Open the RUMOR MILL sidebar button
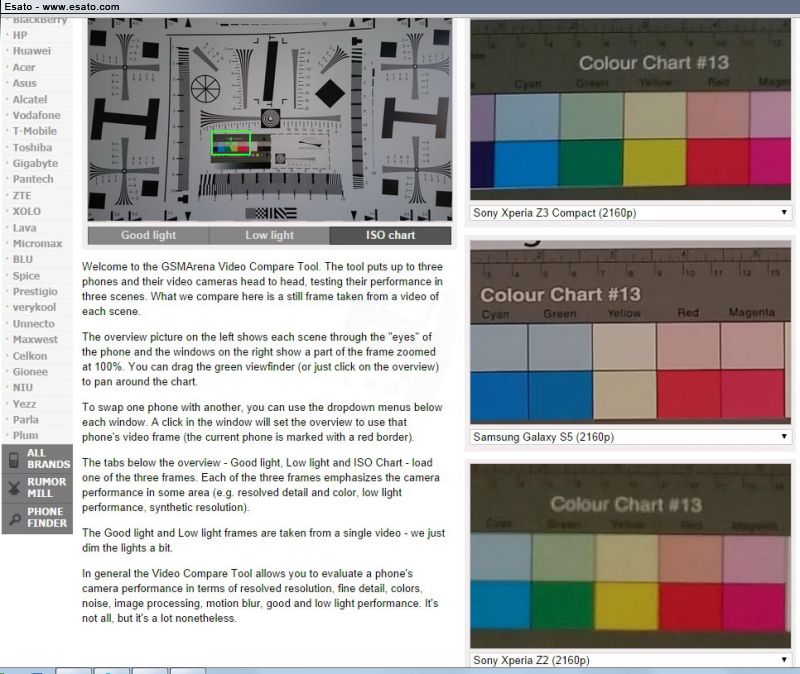Viewport: 800px width, 674px height. click(x=37, y=488)
